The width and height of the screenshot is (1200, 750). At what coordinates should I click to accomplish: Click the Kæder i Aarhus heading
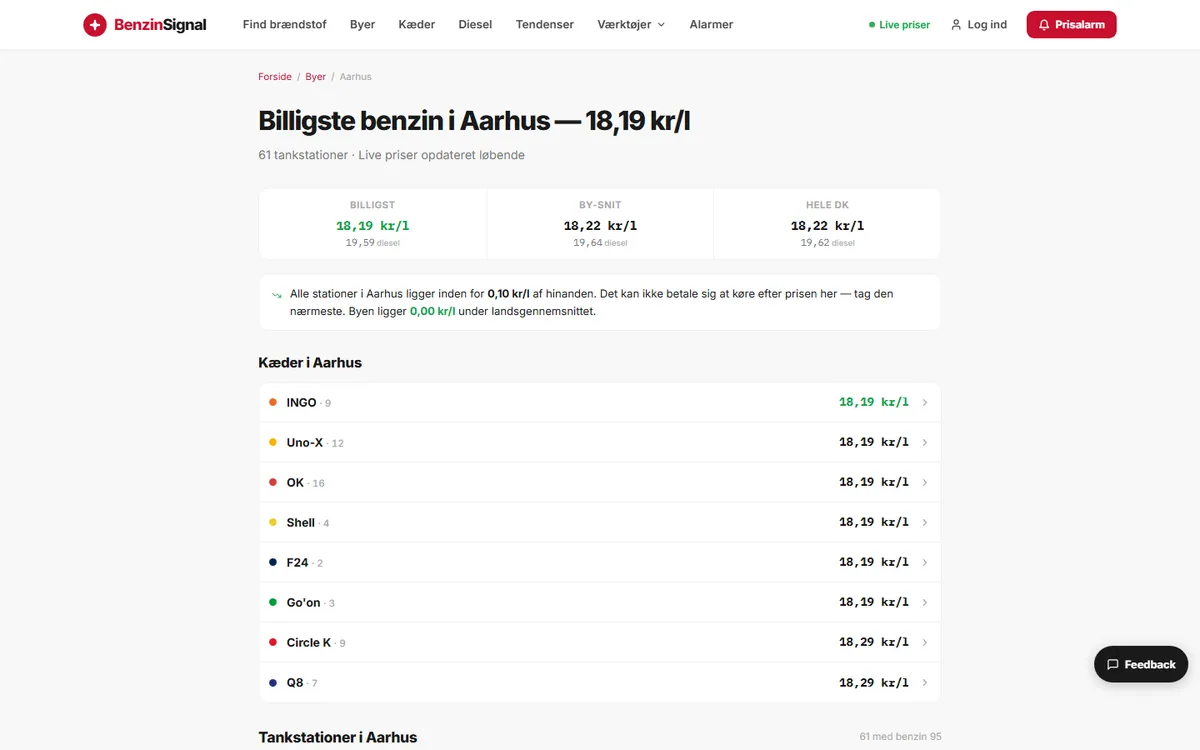pyautogui.click(x=310, y=363)
